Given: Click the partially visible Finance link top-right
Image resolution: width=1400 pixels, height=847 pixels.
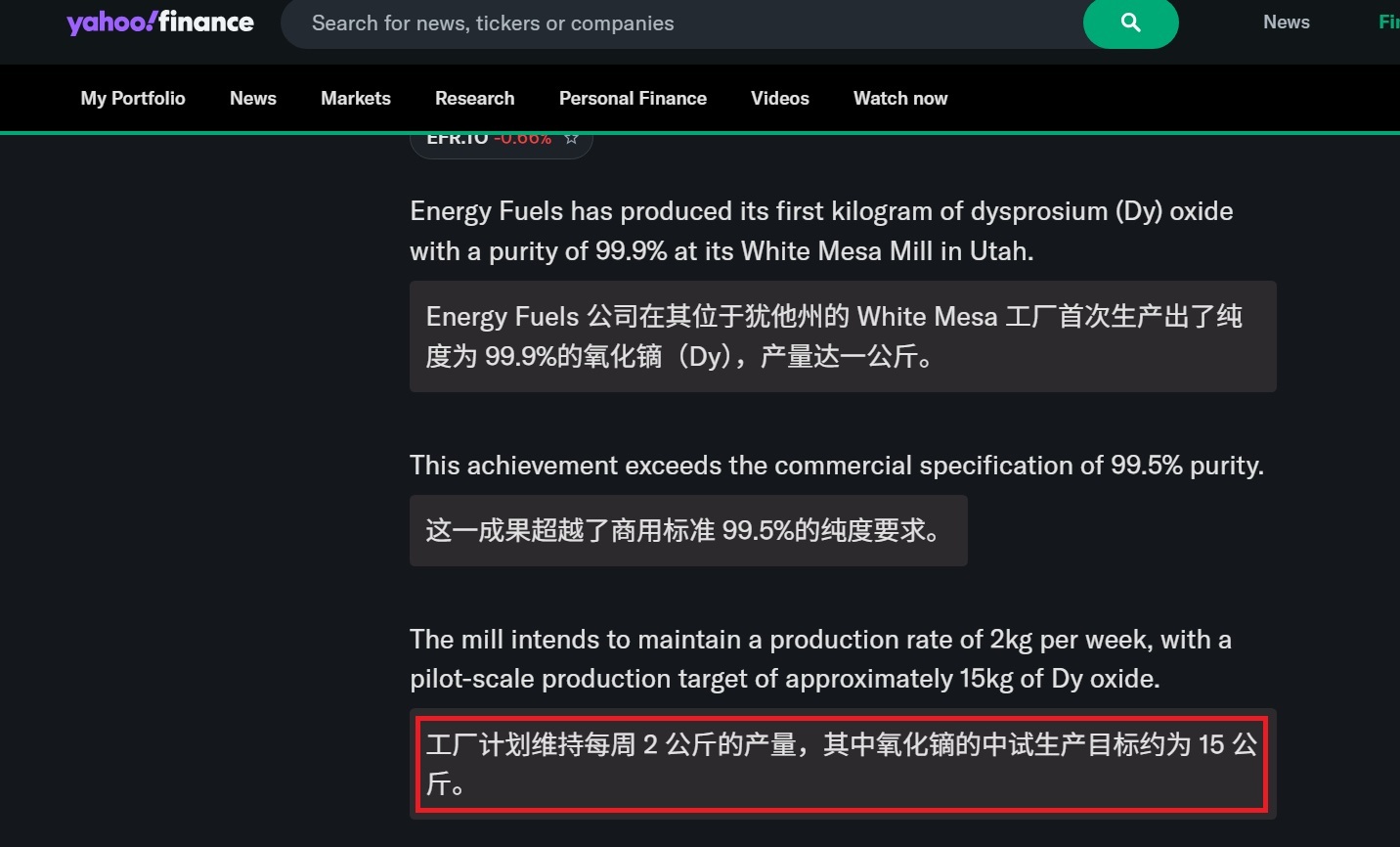Looking at the screenshot, I should click(x=1388, y=22).
